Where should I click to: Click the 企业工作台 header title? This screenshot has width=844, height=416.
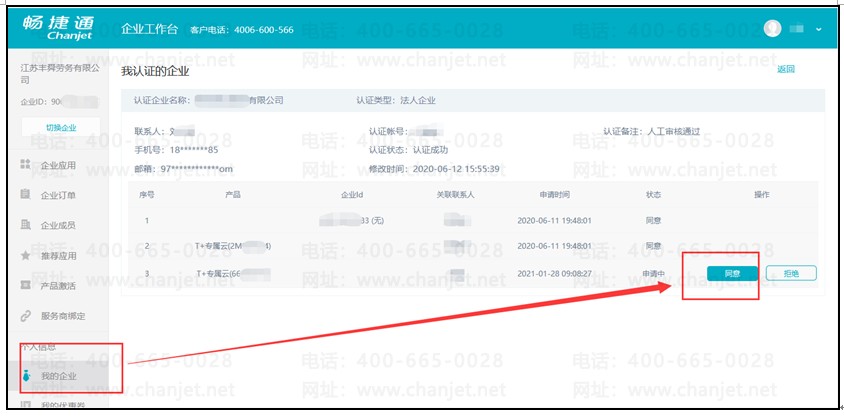point(149,29)
